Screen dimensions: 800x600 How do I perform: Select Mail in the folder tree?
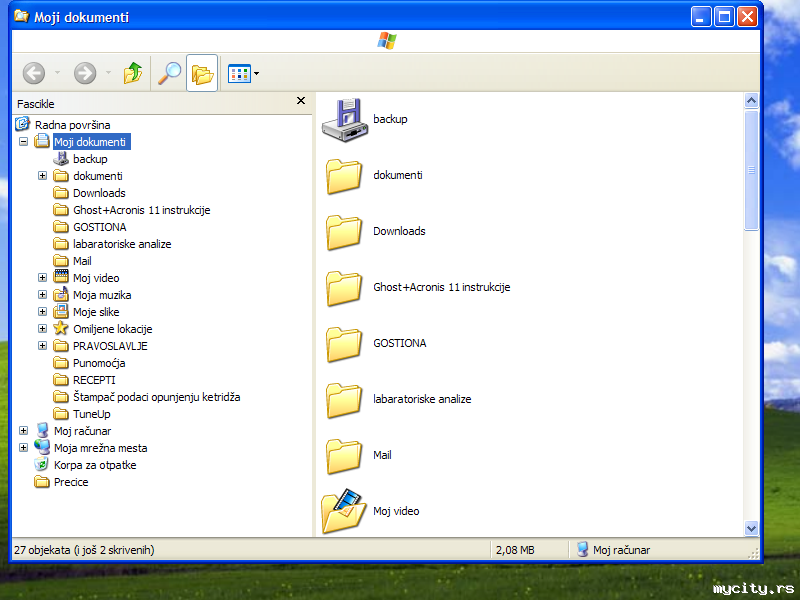click(x=82, y=261)
